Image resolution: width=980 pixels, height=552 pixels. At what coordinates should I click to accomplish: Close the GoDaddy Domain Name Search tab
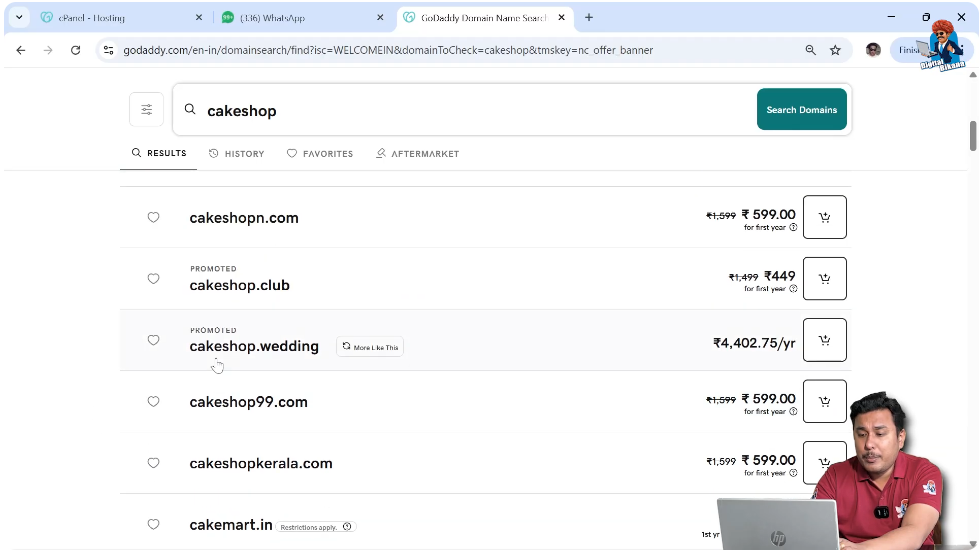(561, 18)
